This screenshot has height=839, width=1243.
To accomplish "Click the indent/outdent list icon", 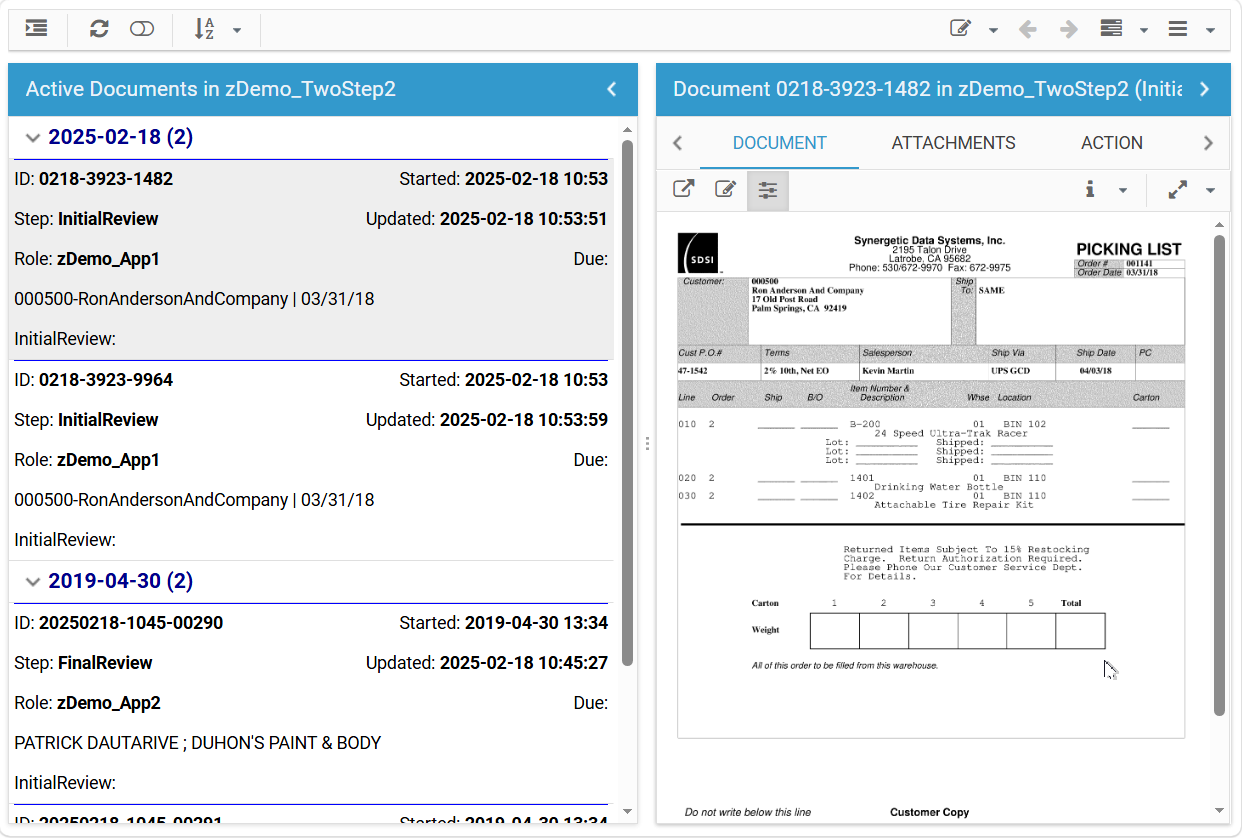I will pos(37,29).
